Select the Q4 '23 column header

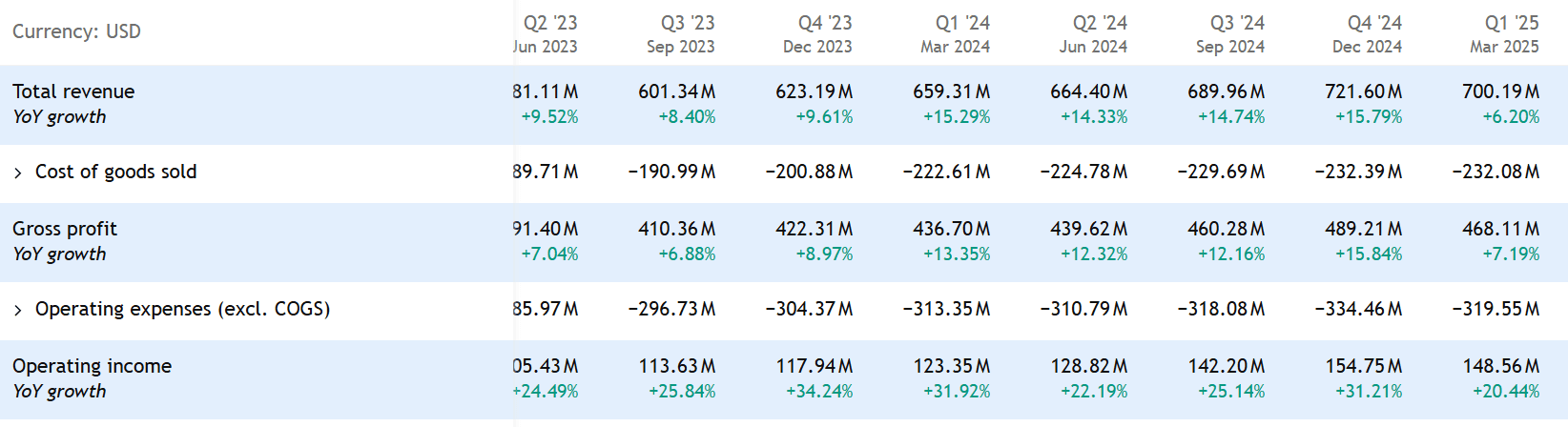pos(824,23)
